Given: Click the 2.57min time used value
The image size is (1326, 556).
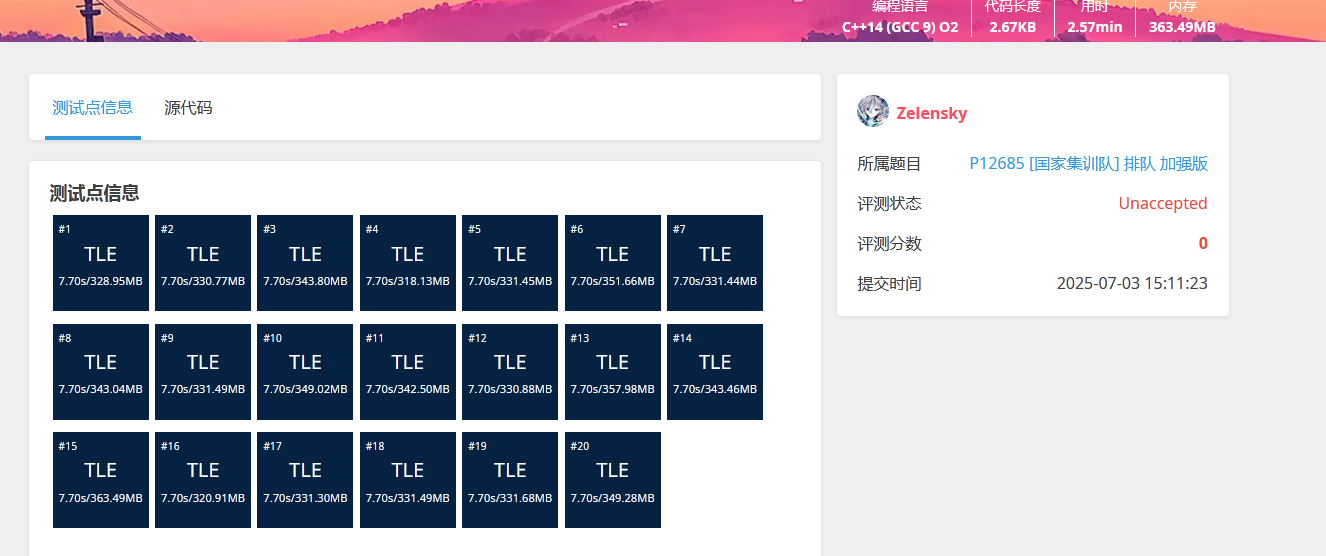Looking at the screenshot, I should pyautogui.click(x=1095, y=27).
